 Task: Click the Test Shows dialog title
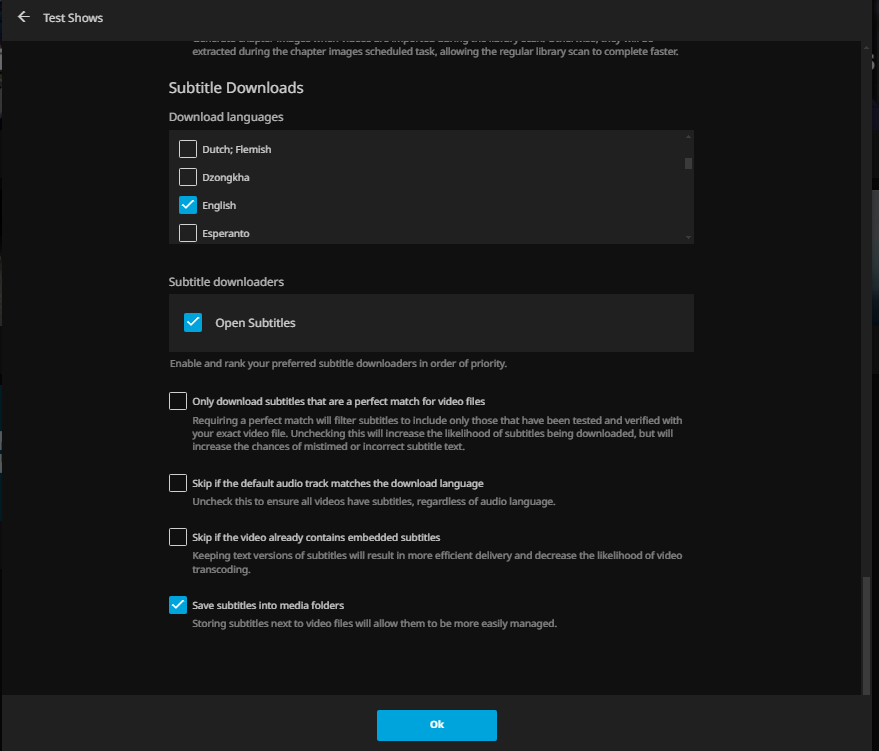(73, 18)
